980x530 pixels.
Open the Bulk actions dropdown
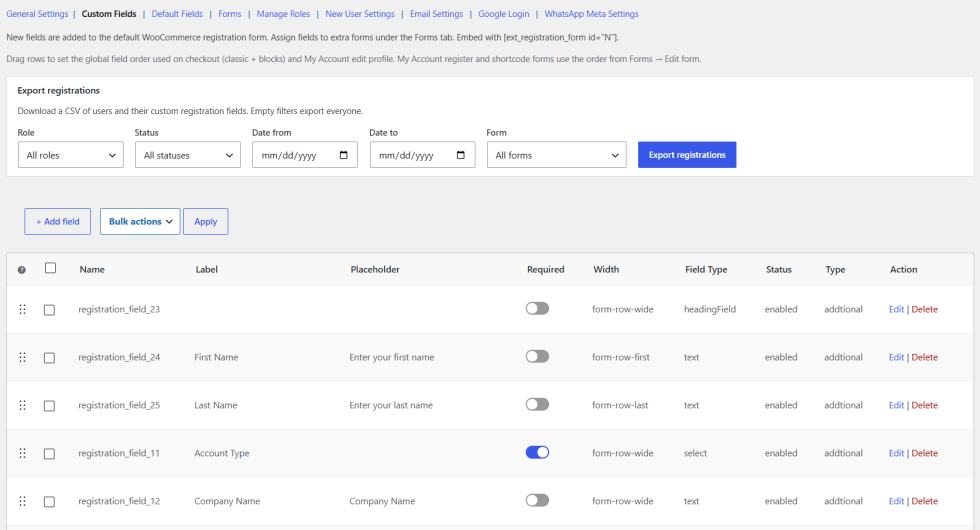coord(140,221)
